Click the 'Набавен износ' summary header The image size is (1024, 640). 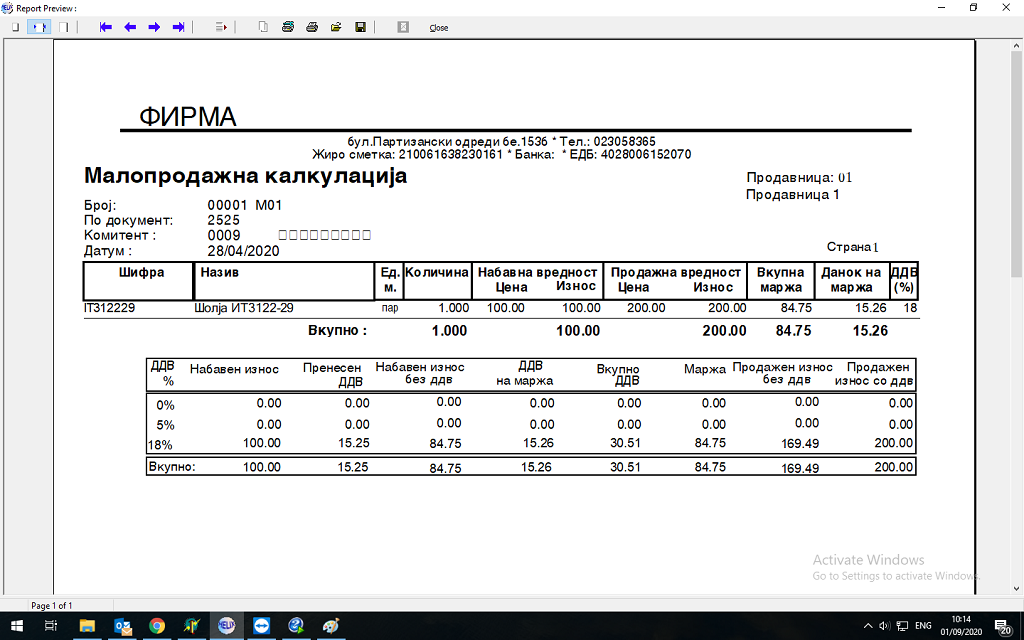point(234,369)
